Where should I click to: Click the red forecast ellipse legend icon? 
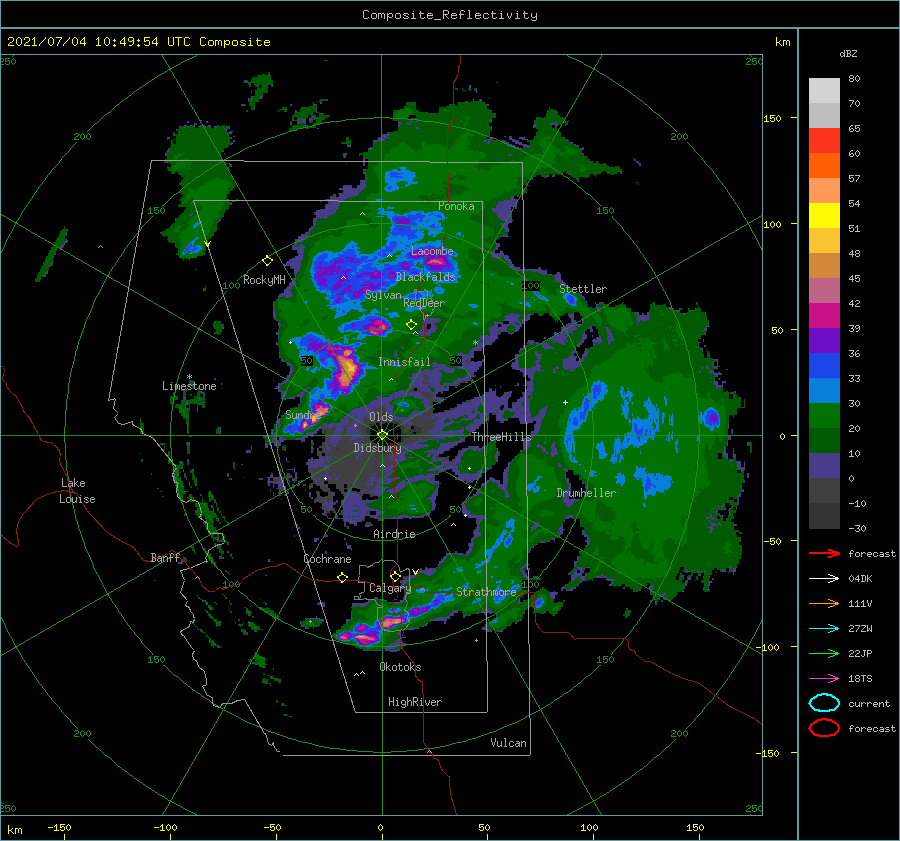point(824,728)
